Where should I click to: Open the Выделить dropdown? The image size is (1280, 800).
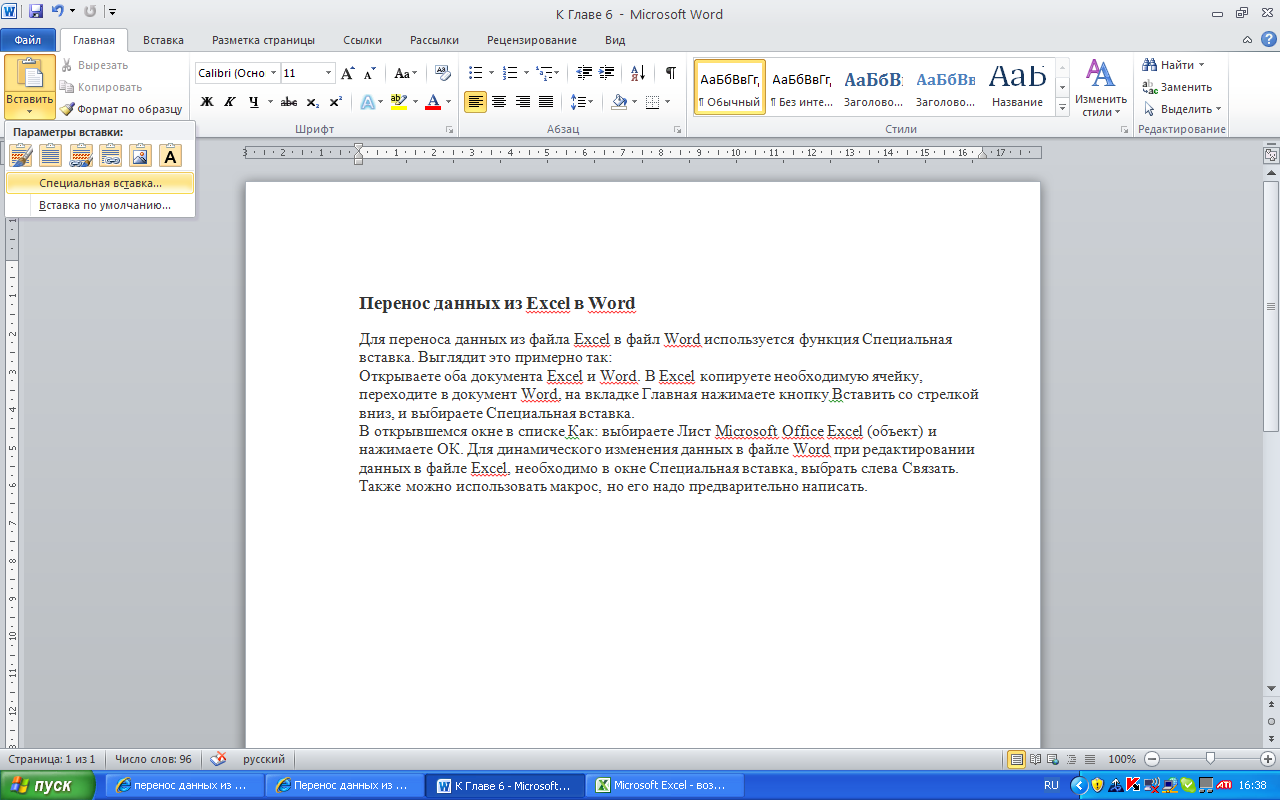click(x=1182, y=109)
